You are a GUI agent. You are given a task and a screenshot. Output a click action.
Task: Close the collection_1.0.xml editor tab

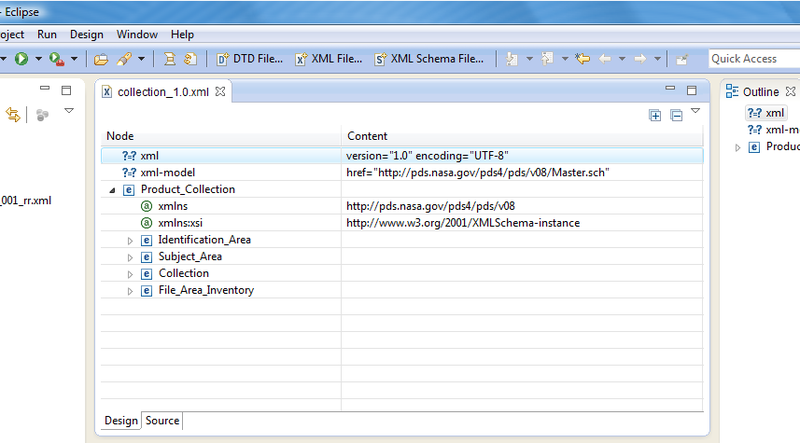[220, 91]
